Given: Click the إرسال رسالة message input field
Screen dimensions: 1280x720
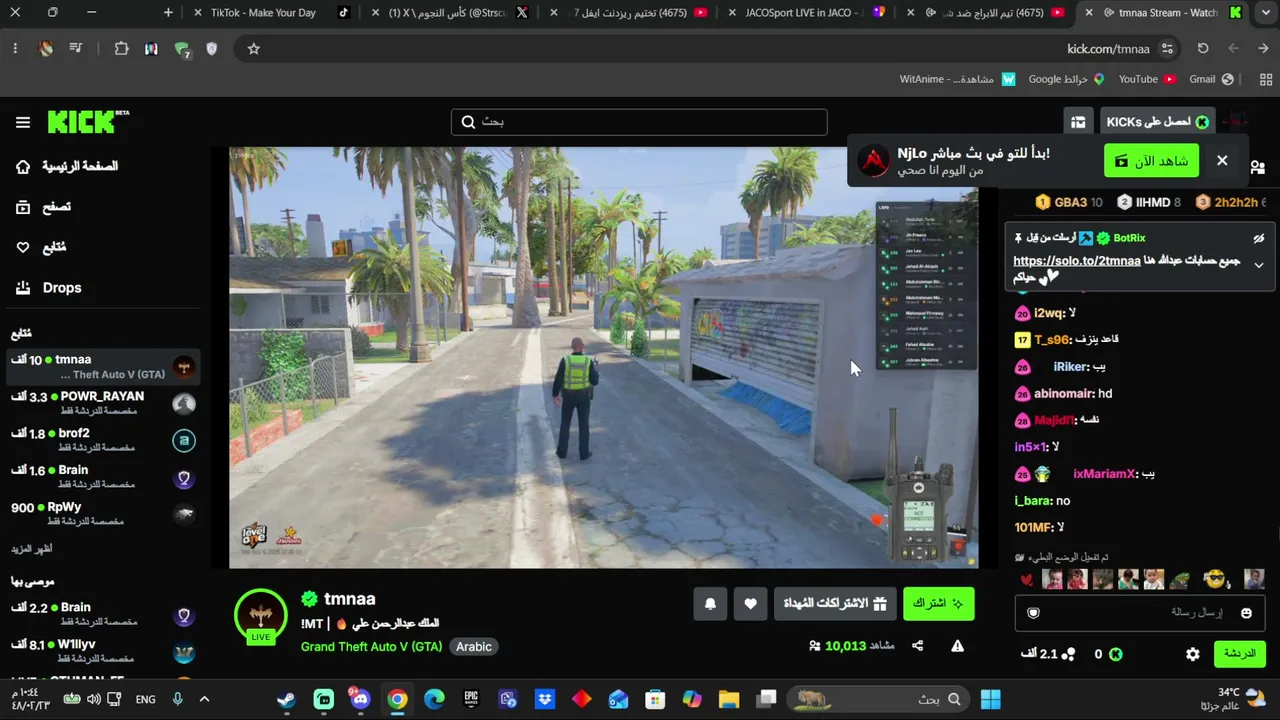Looking at the screenshot, I should click(1140, 613).
